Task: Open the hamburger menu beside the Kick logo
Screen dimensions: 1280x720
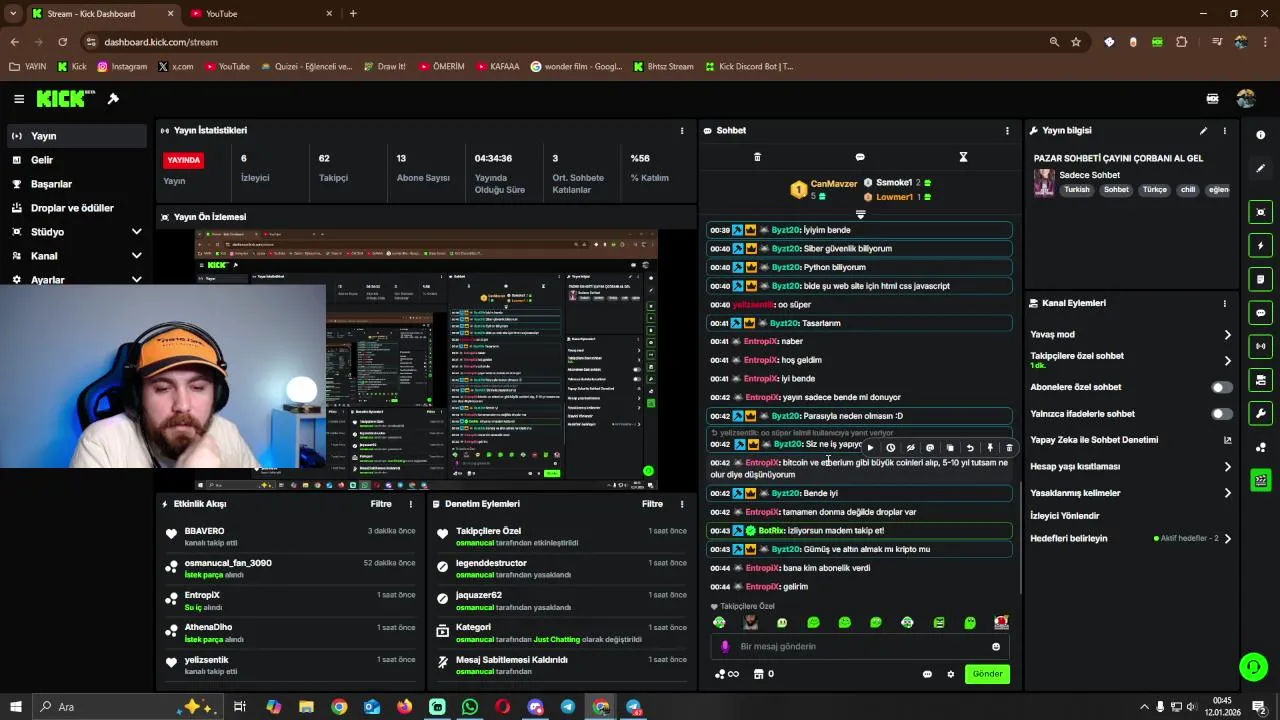Action: point(19,99)
